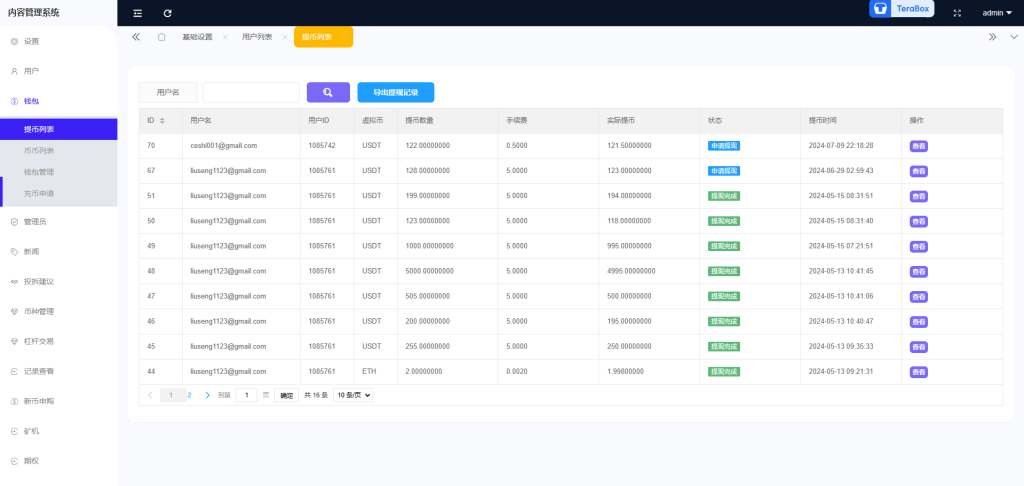1024x486 pixels.
Task: Click the refresh icon in top bar
Action: [167, 13]
